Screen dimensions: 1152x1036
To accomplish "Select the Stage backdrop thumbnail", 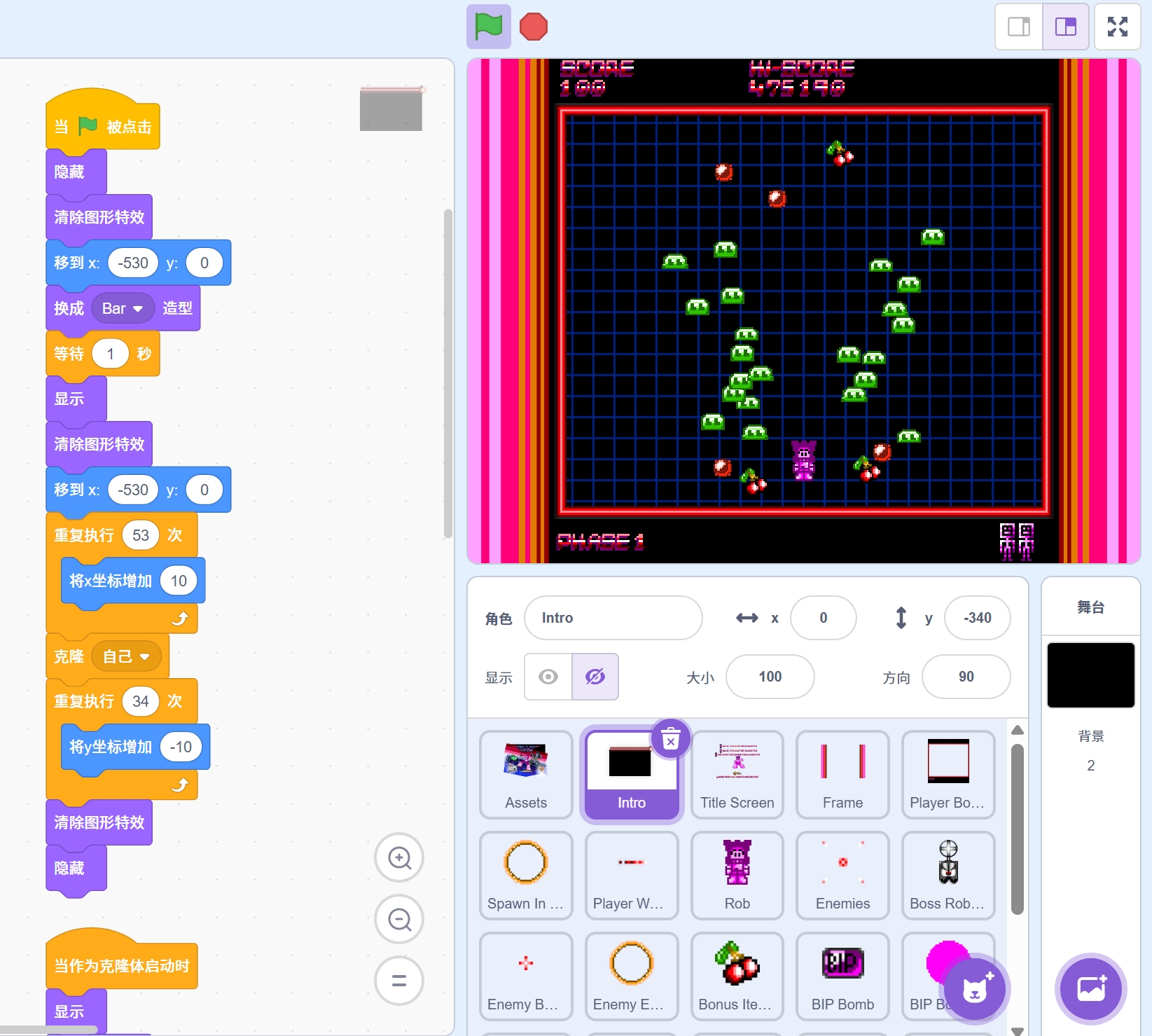I will coord(1090,675).
